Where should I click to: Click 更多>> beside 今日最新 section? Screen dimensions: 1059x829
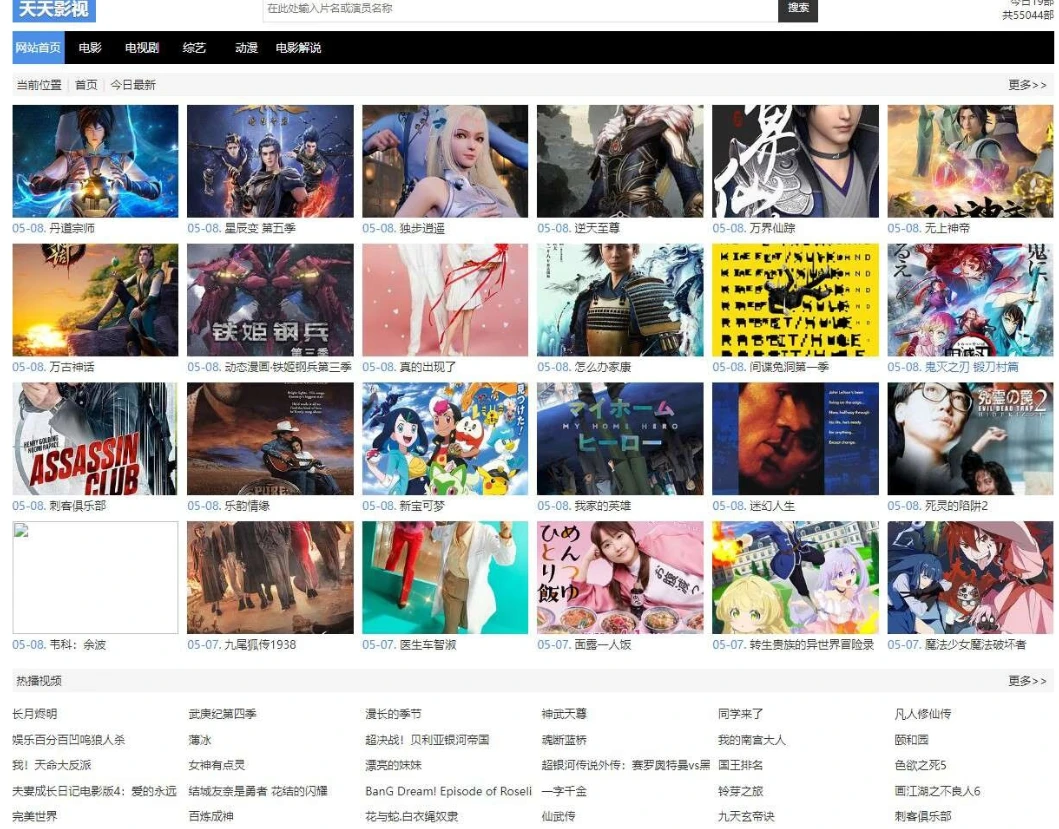click(1027, 84)
